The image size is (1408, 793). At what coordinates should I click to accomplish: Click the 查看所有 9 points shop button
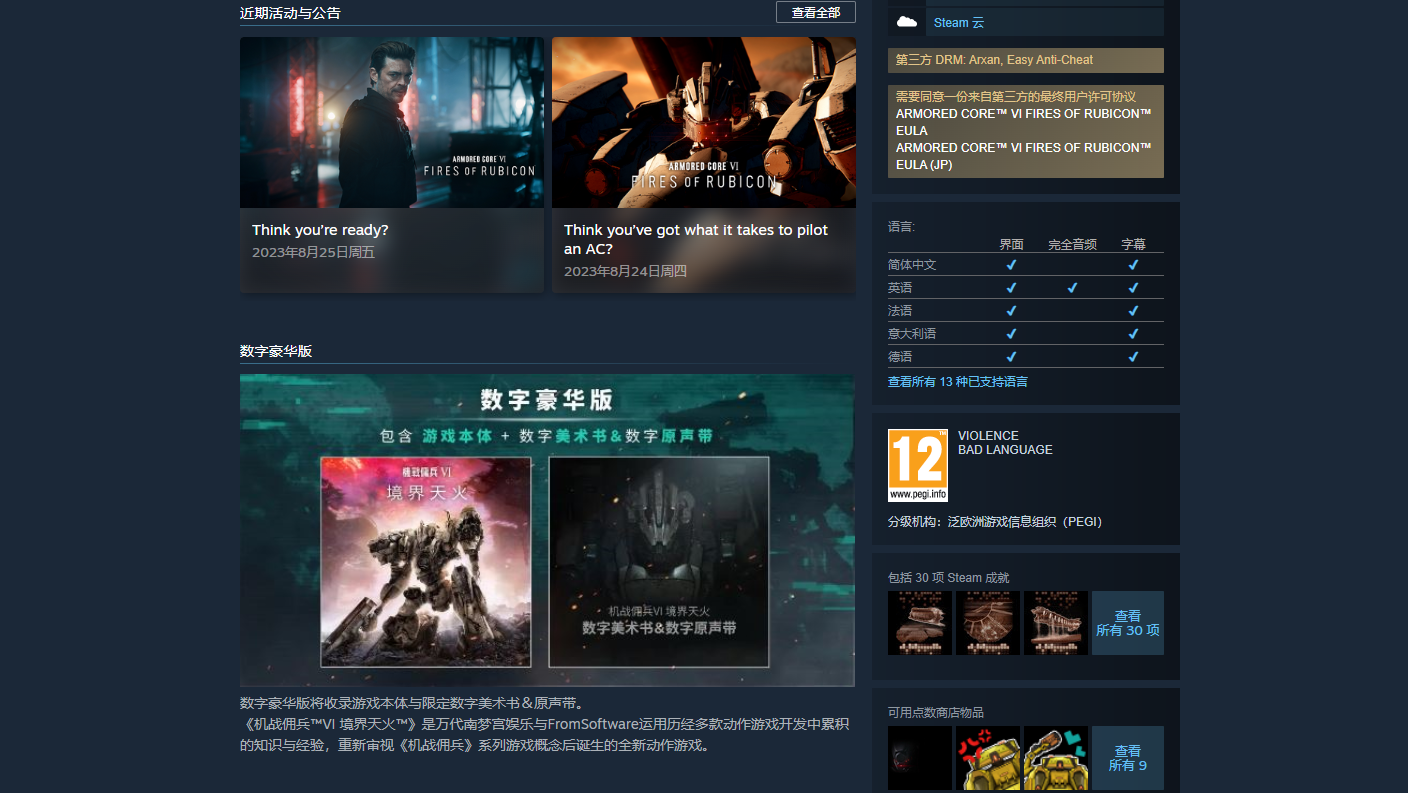pyautogui.click(x=1128, y=758)
